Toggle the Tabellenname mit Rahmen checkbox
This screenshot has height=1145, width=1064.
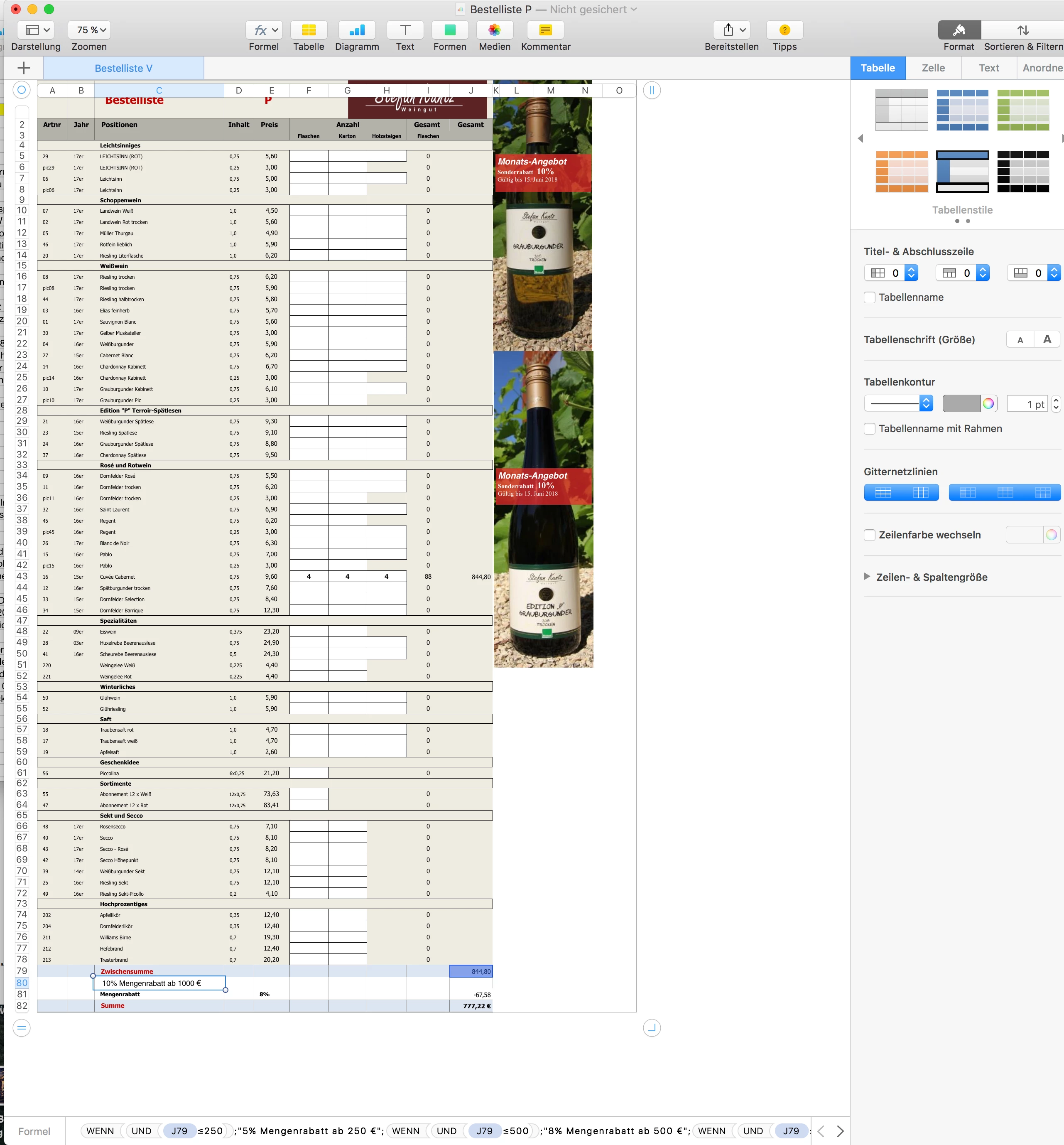coord(870,429)
